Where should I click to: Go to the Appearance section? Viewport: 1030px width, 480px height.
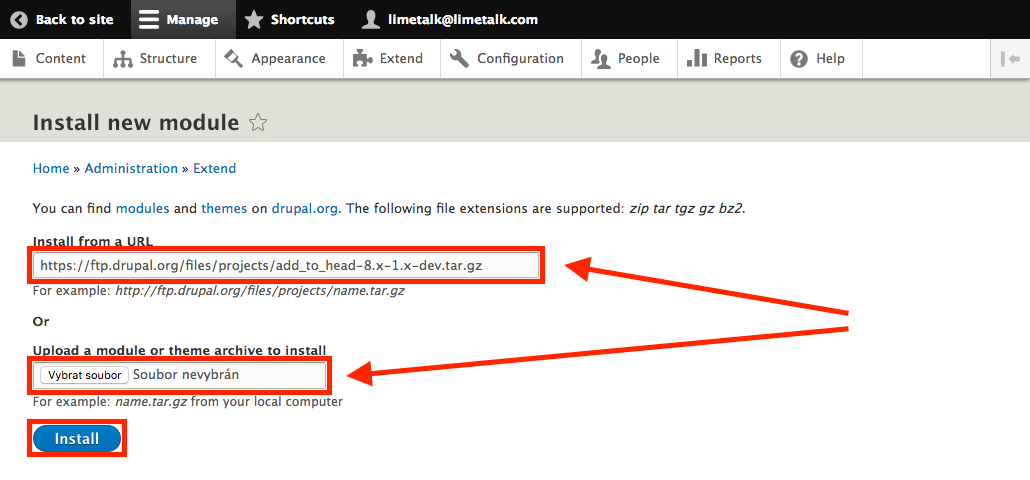click(276, 58)
